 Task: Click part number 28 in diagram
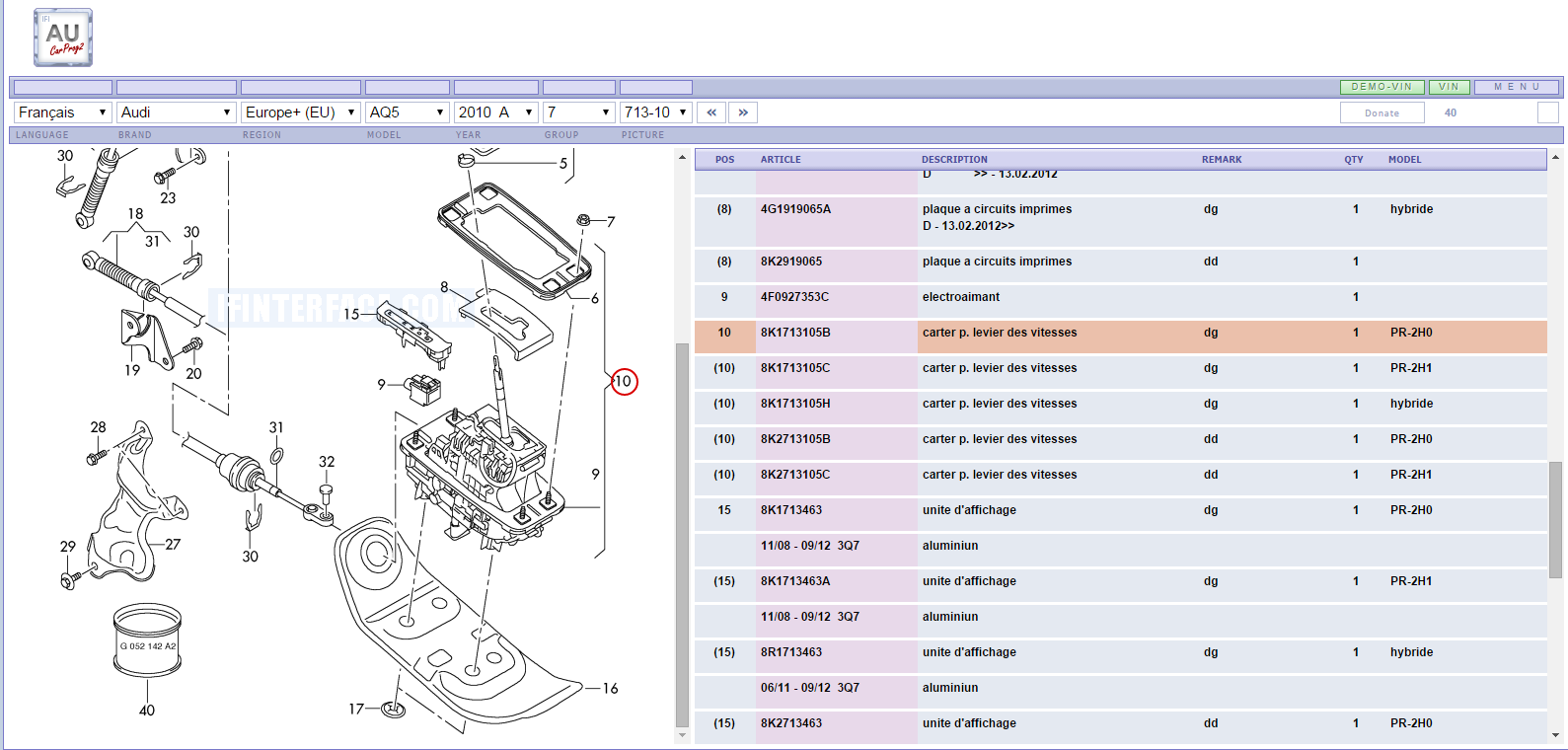(99, 427)
